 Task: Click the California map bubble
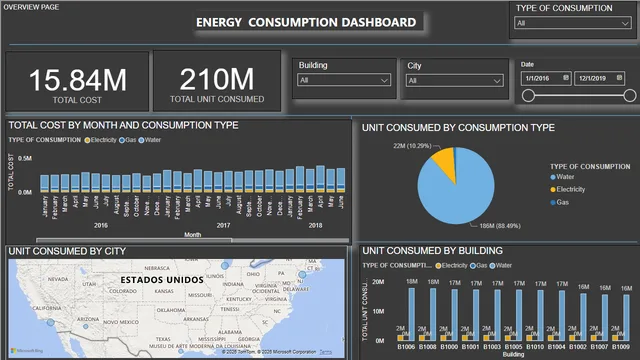(51, 322)
